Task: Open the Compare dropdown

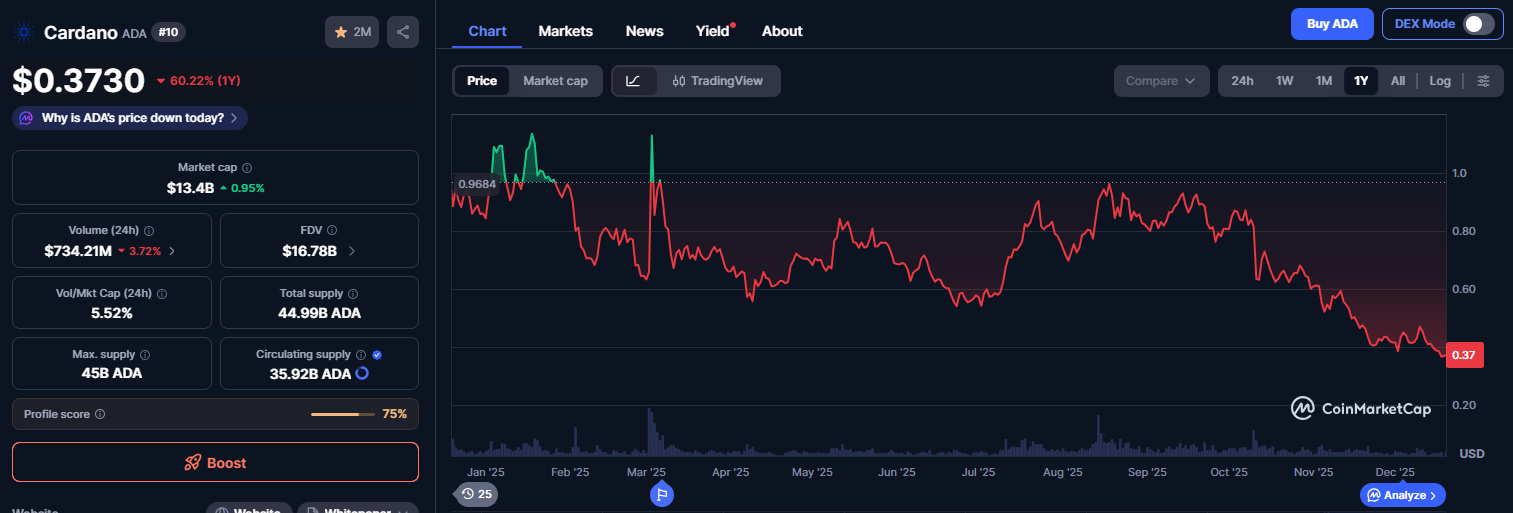Action: tap(1160, 81)
